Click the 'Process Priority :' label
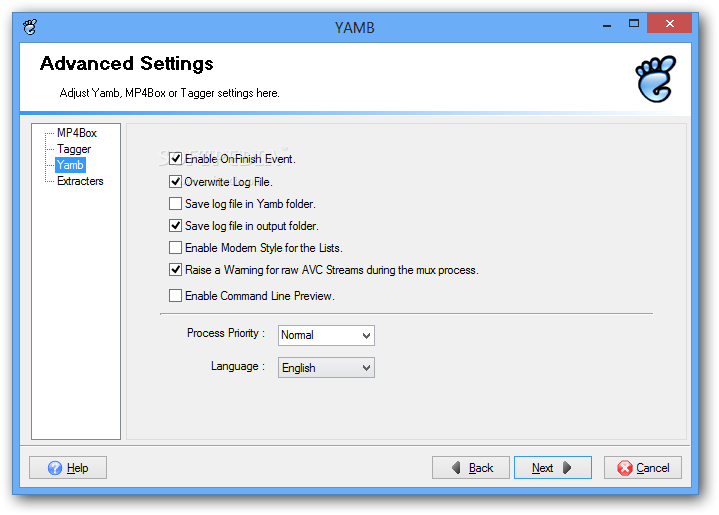719x515 pixels. 226,333
